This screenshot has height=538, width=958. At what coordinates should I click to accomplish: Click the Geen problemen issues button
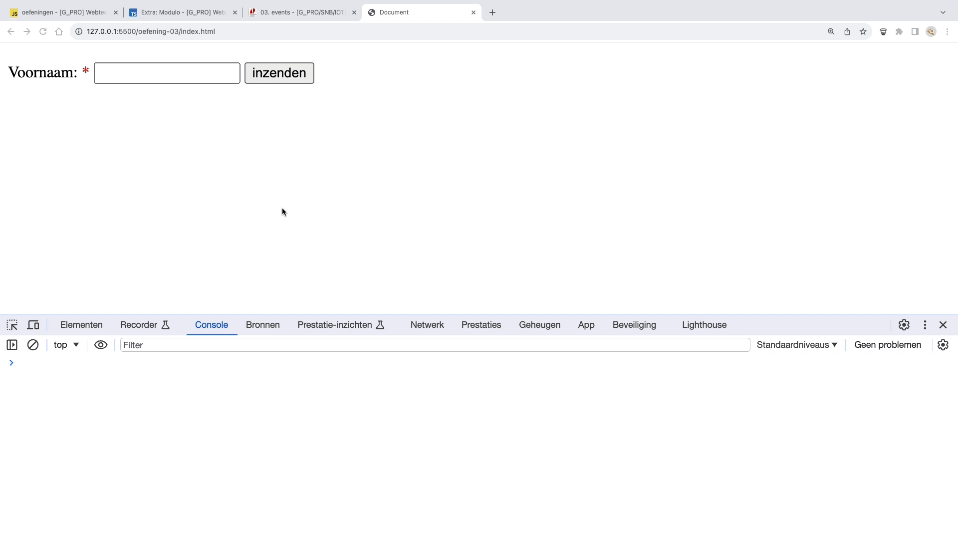click(x=887, y=345)
